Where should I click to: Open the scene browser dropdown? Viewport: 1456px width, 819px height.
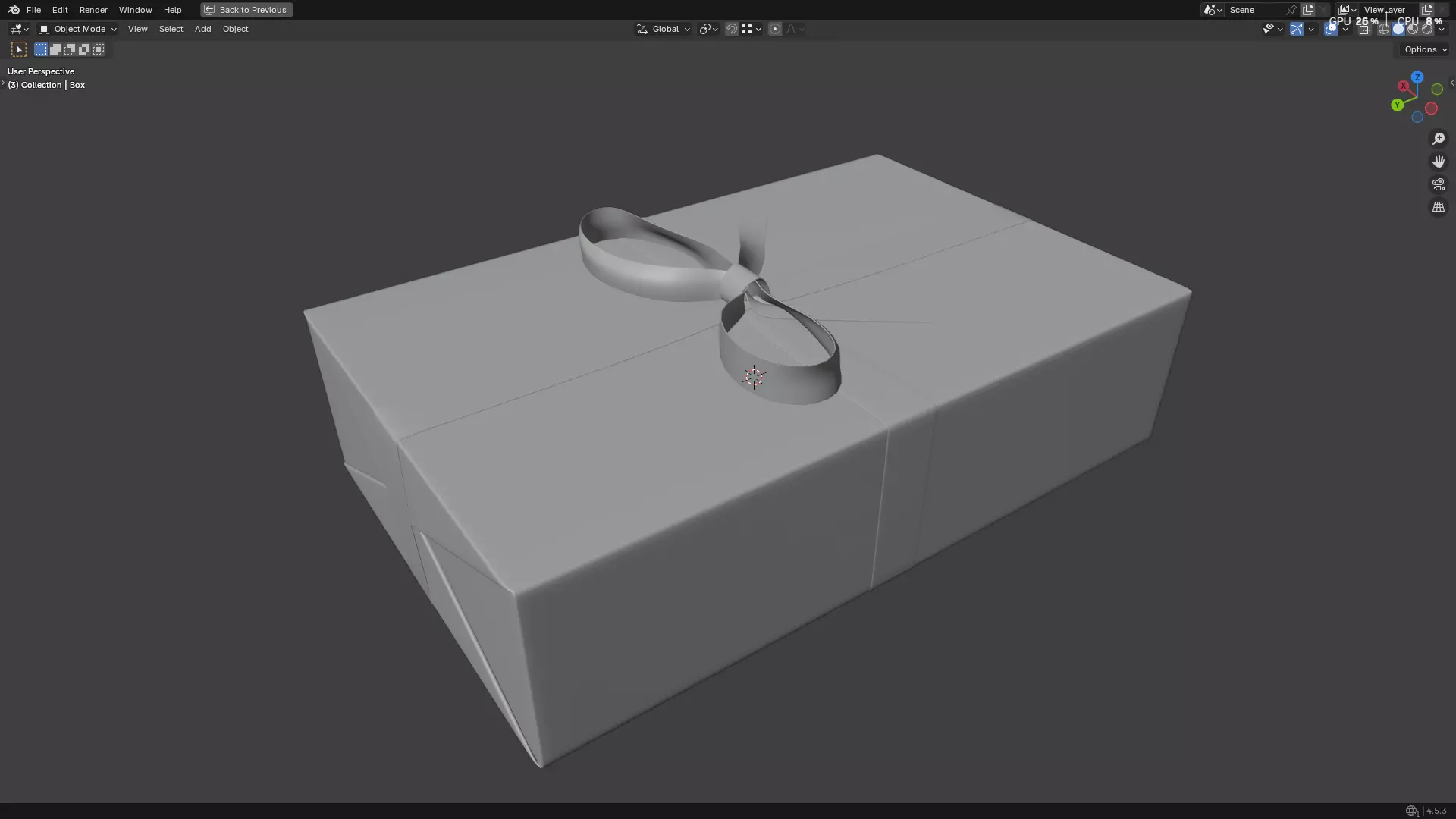tap(1213, 10)
